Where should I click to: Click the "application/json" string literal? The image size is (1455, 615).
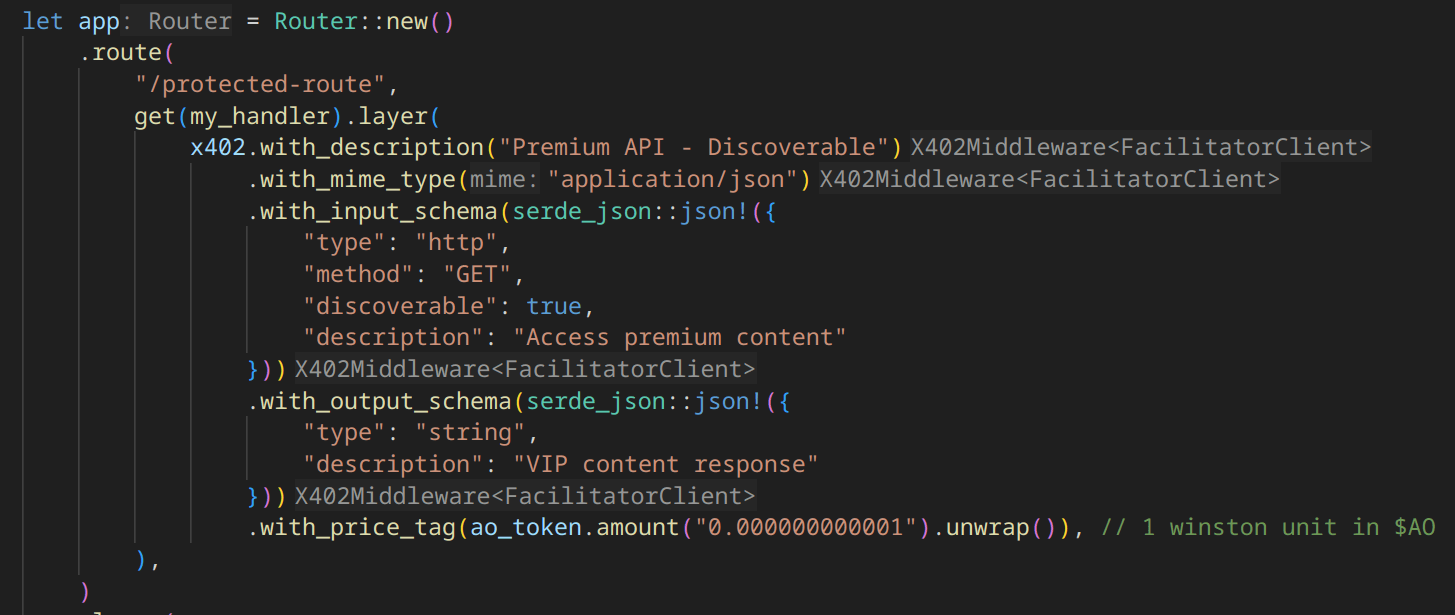coord(679,180)
